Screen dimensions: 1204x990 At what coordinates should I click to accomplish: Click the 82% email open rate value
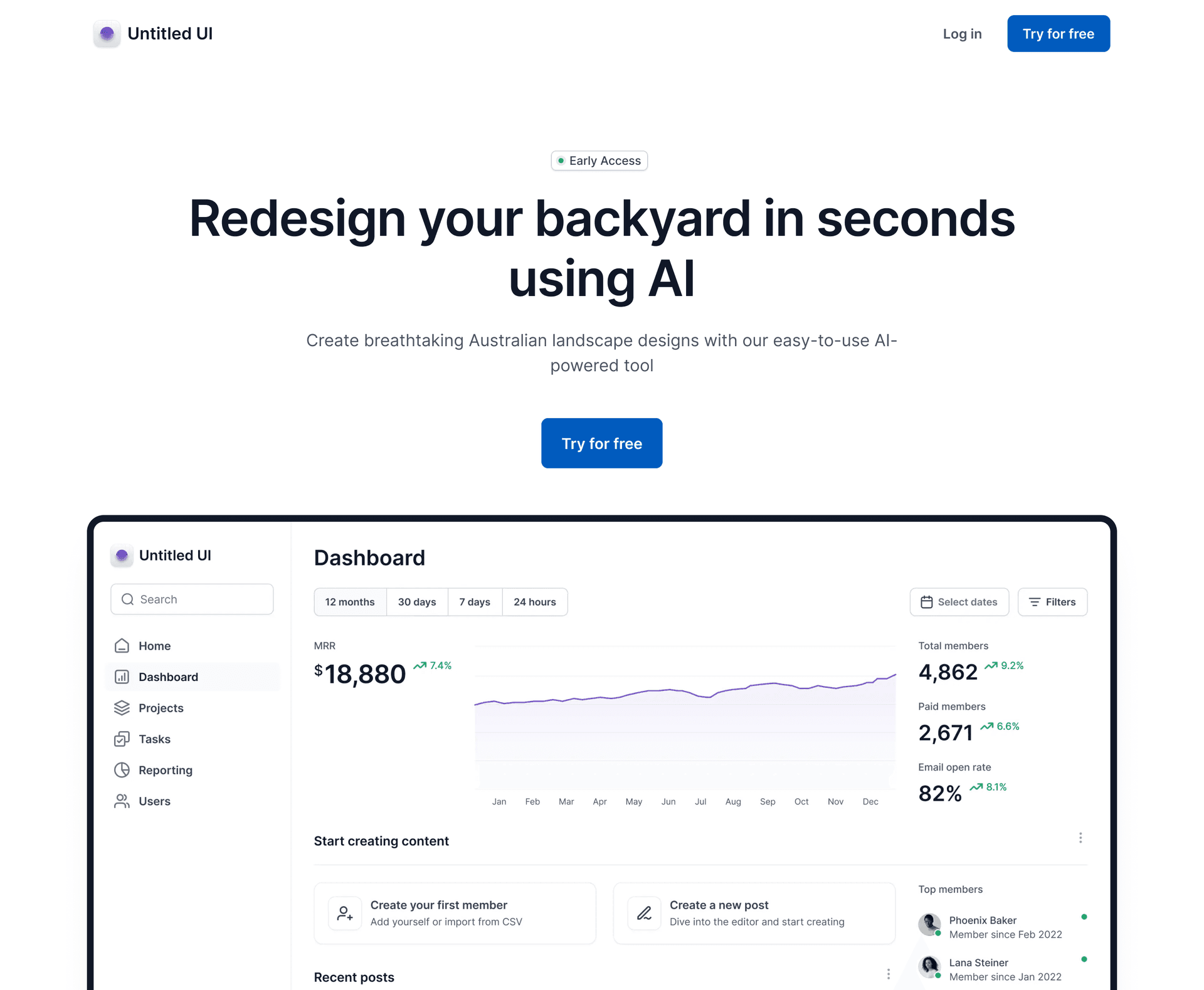940,794
